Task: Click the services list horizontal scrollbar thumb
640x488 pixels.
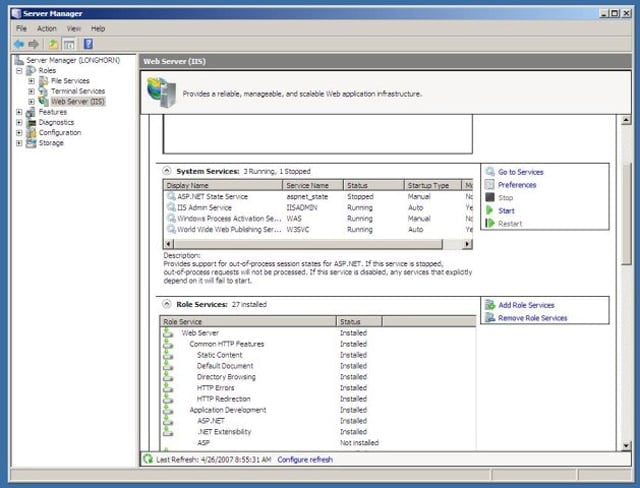Action: [308, 244]
